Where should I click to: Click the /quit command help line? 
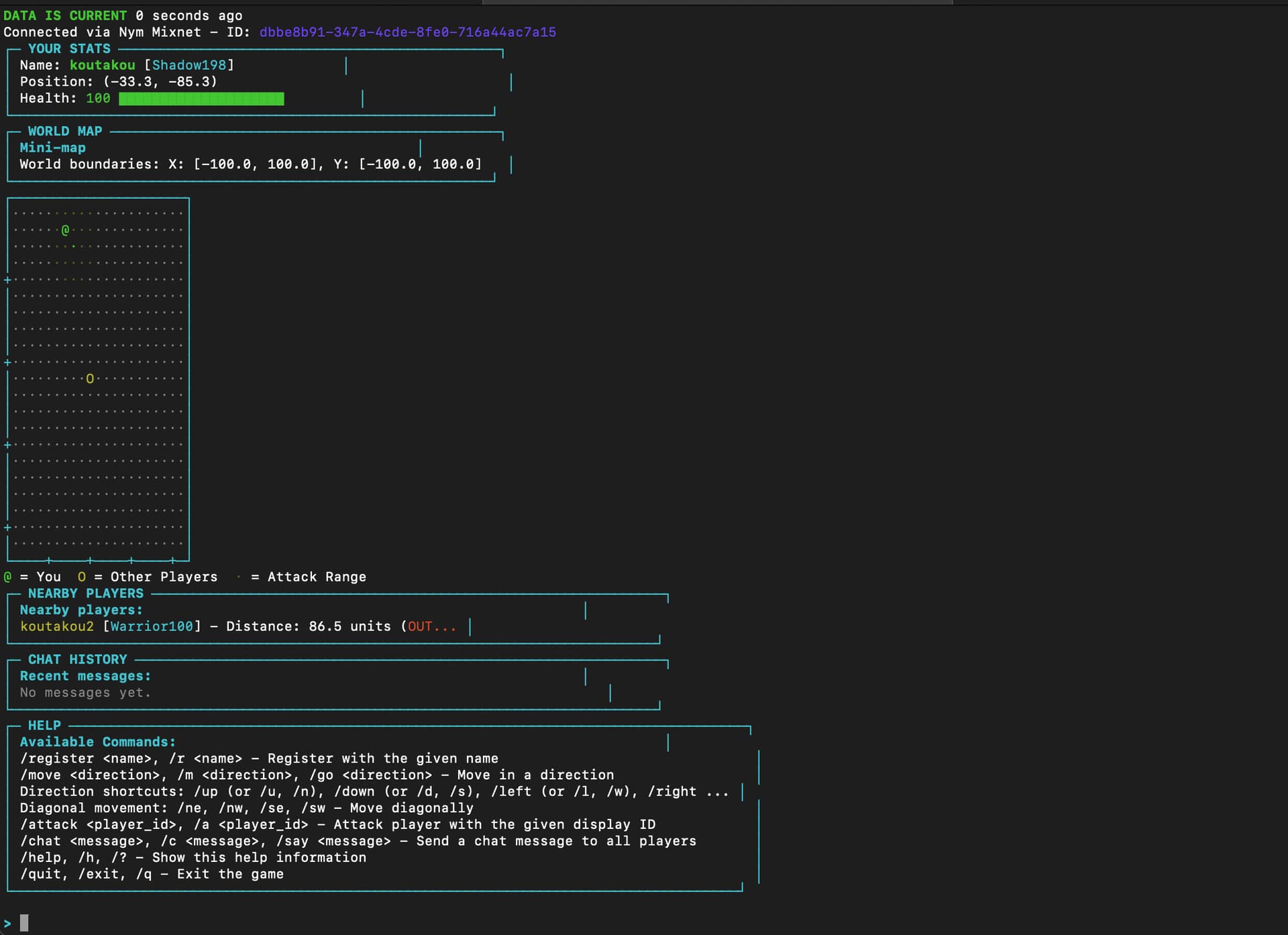click(x=152, y=874)
